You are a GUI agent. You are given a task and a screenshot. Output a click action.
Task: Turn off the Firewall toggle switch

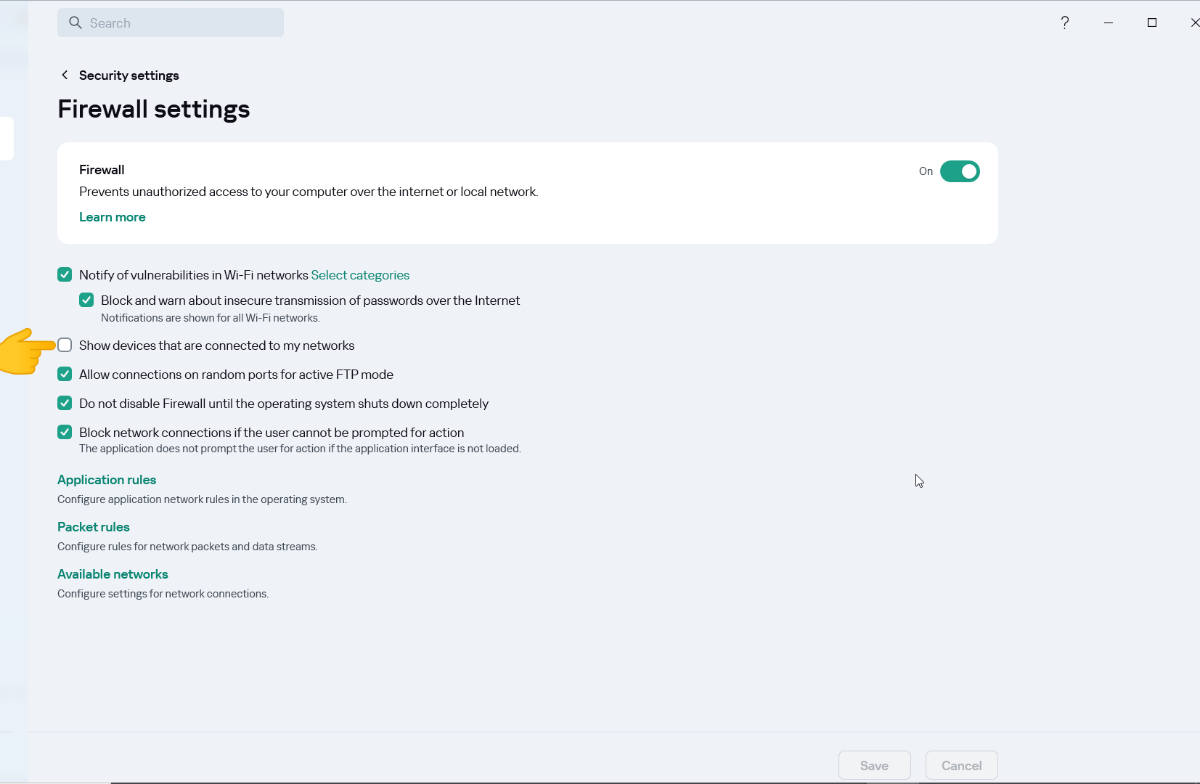[959, 171]
